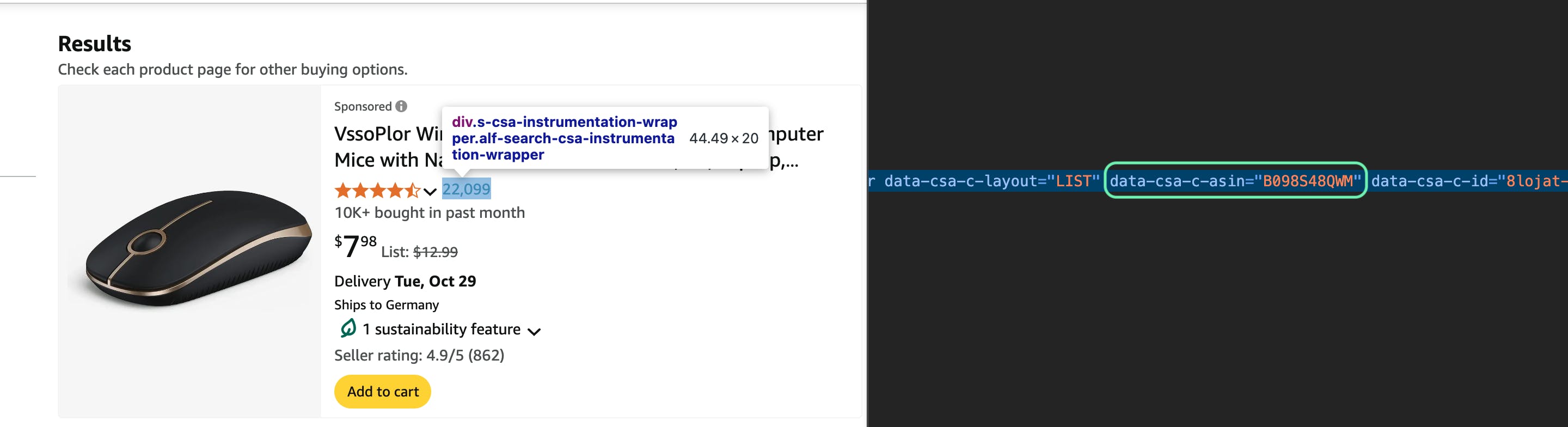The image size is (1568, 427).
Task: Click the Add to cart button
Action: pyautogui.click(x=382, y=392)
